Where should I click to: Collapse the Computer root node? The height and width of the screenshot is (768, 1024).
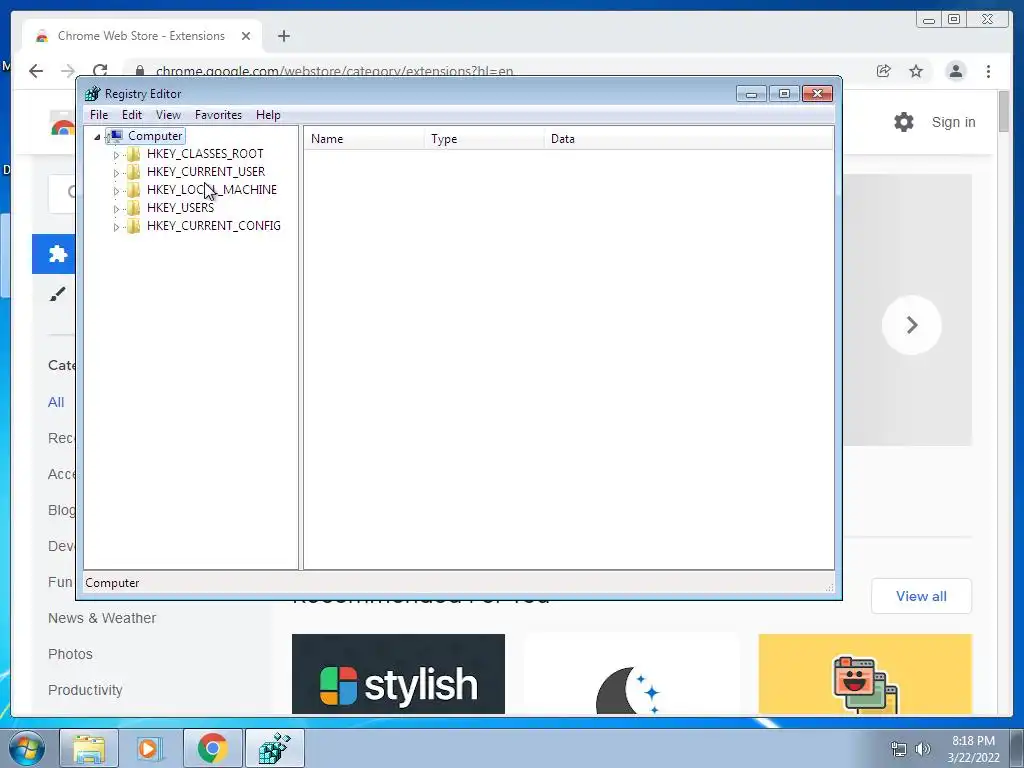97,136
